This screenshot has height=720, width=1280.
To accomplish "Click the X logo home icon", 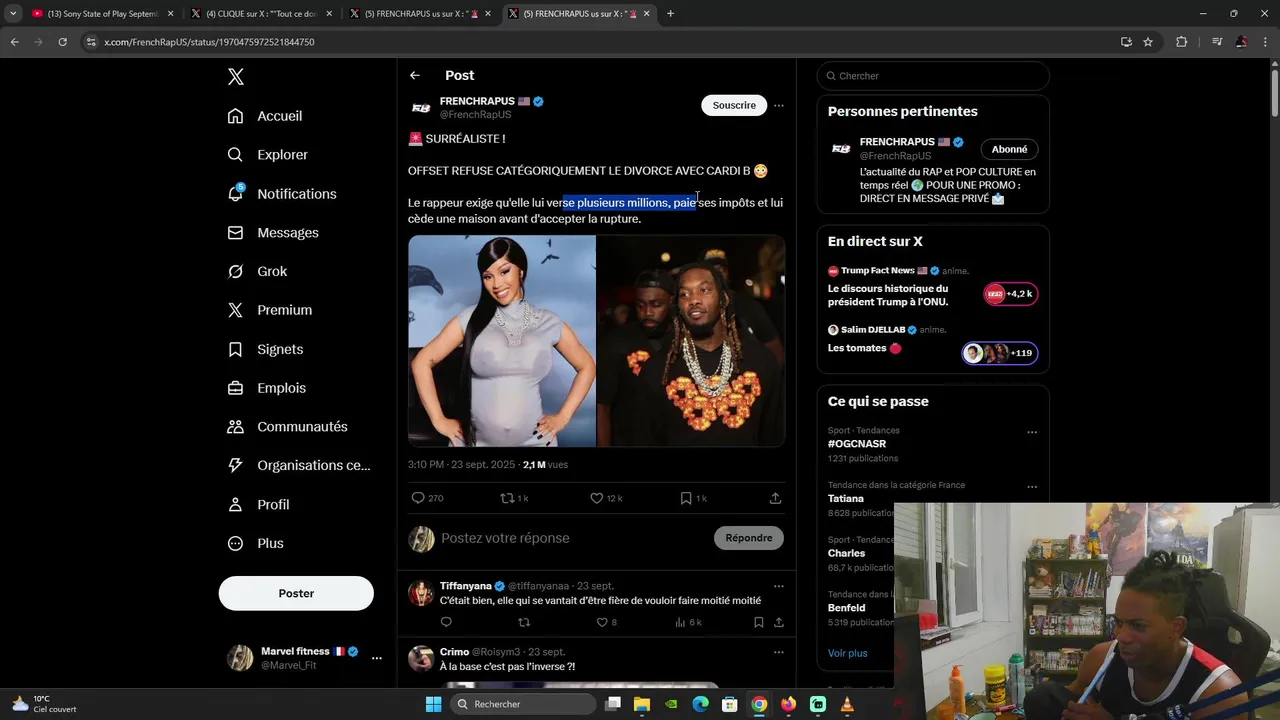I will coord(235,77).
